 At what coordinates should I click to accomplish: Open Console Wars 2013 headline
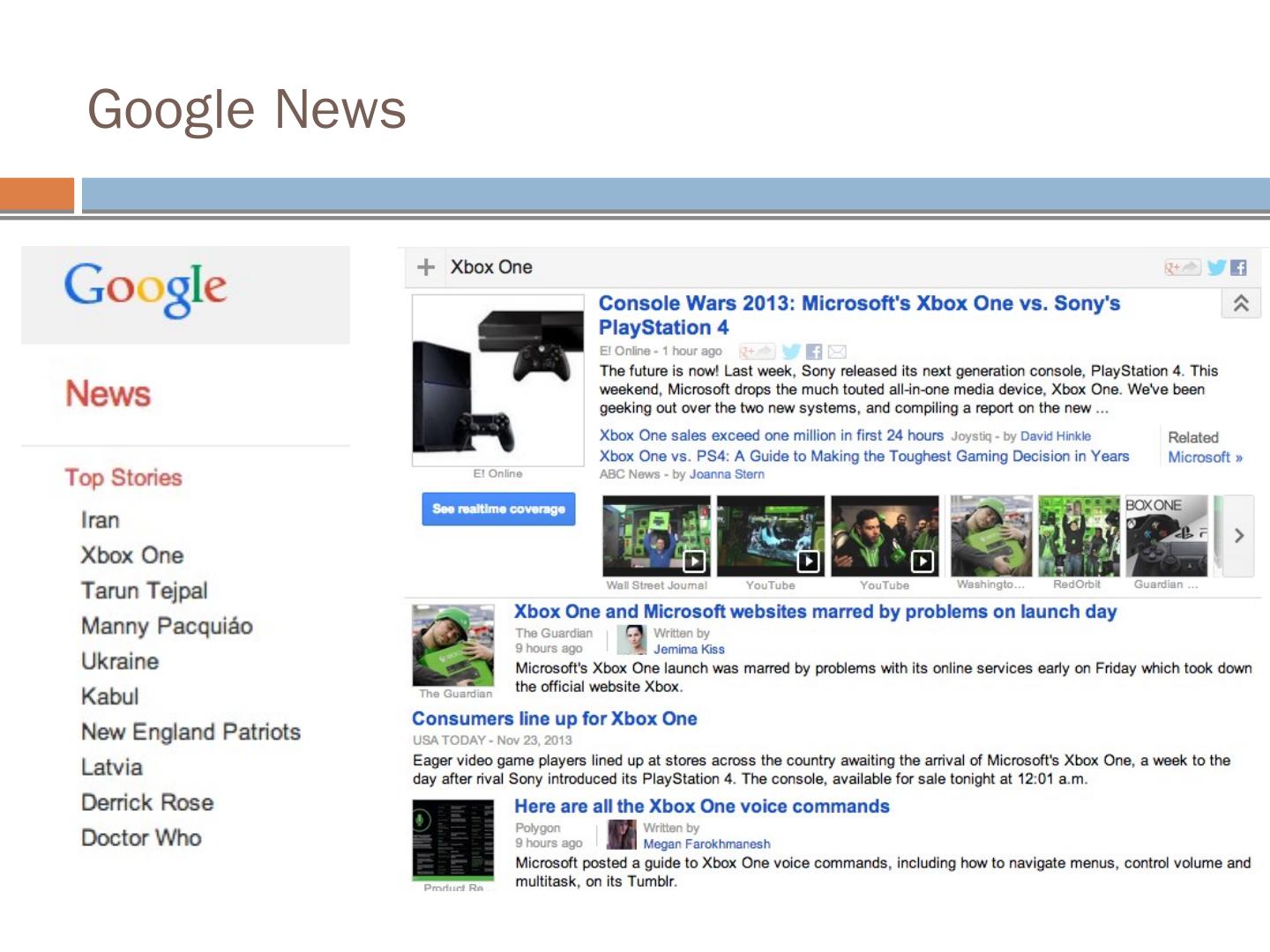[x=859, y=316]
